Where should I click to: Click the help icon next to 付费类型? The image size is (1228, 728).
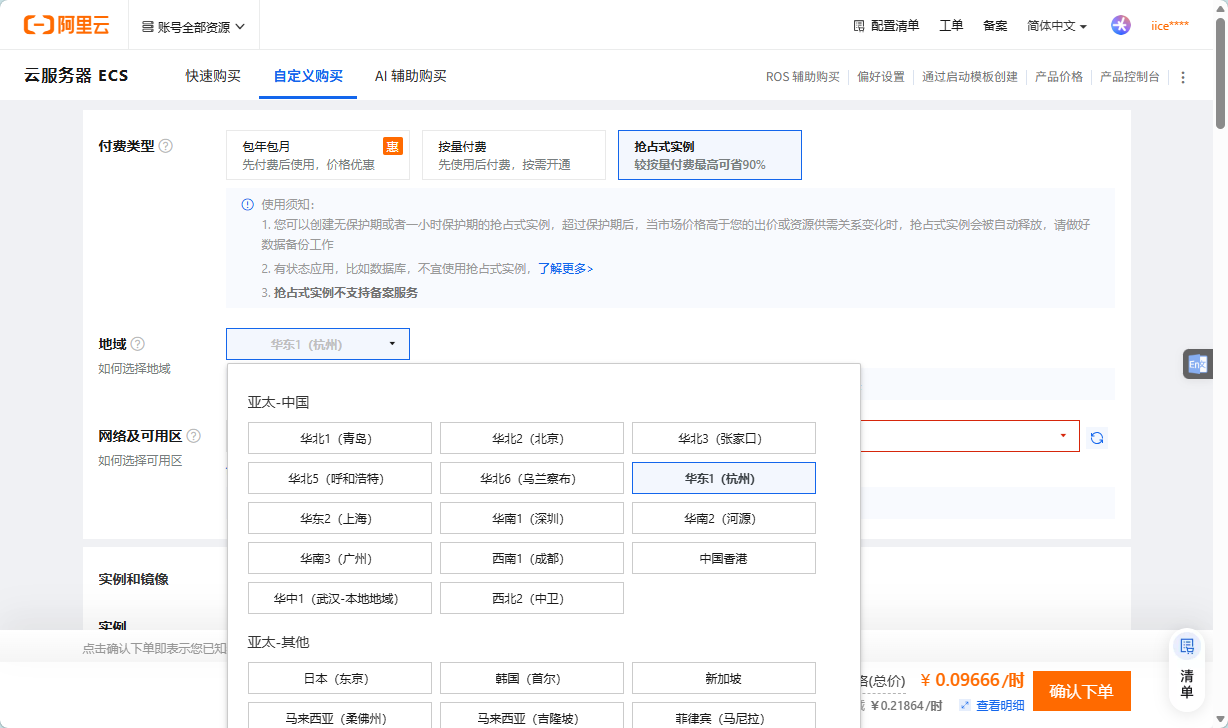pos(166,146)
